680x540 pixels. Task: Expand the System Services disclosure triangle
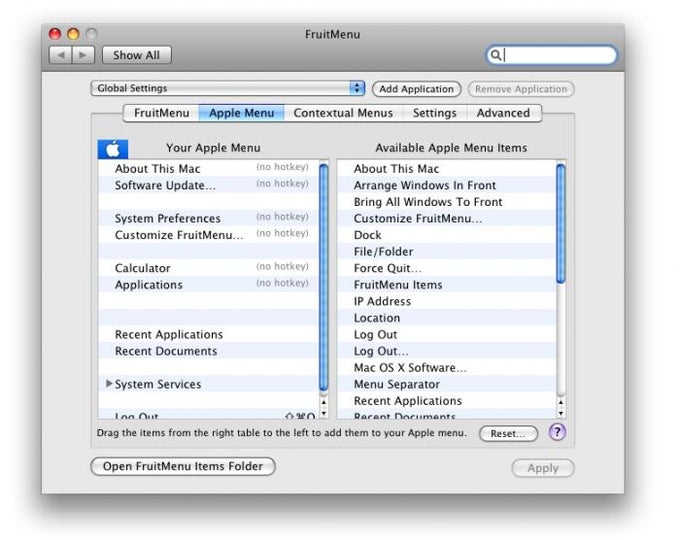pyautogui.click(x=109, y=383)
